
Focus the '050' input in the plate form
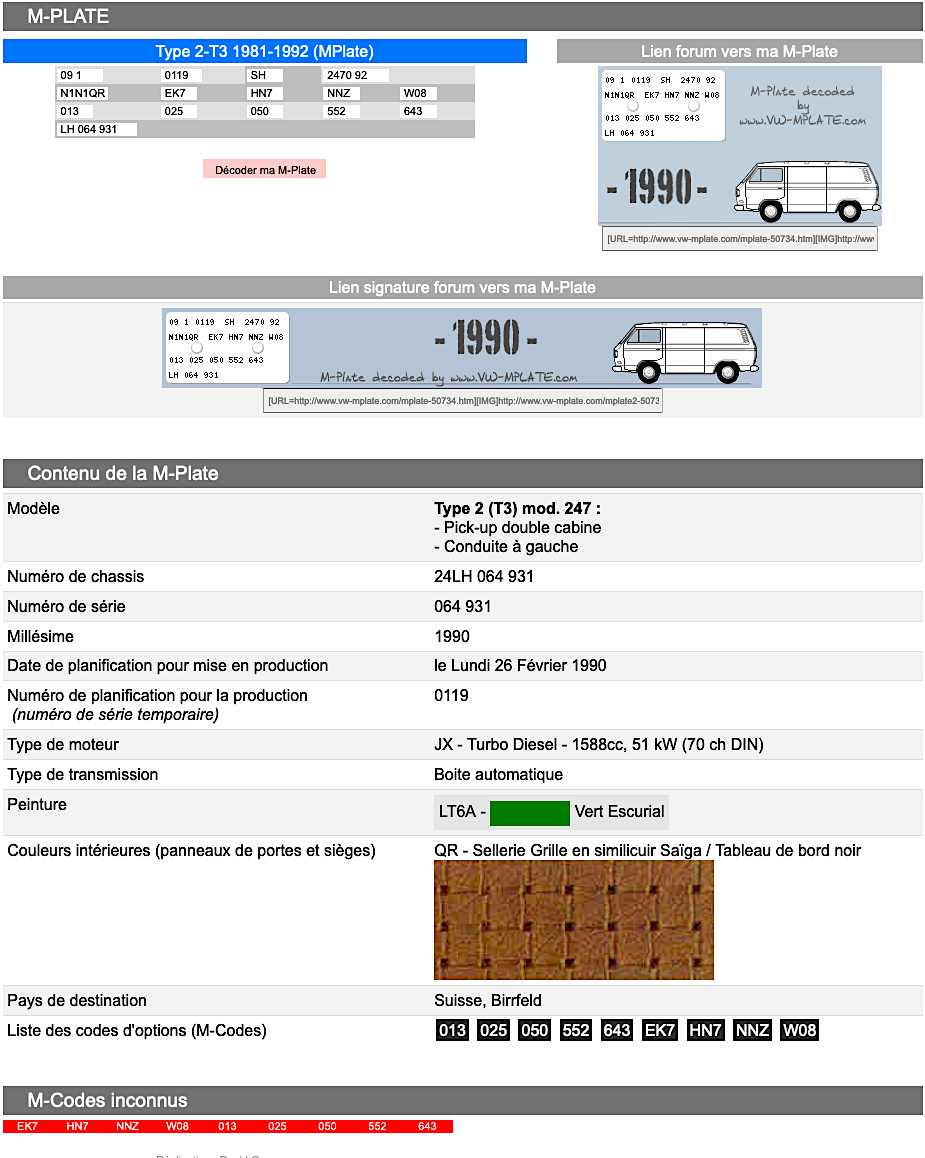coord(265,112)
